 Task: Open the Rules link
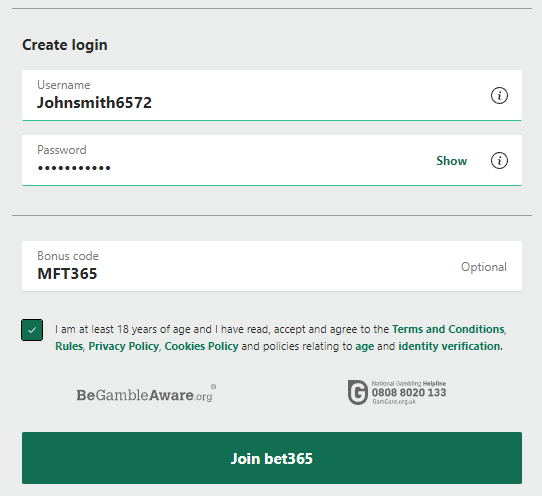point(69,346)
